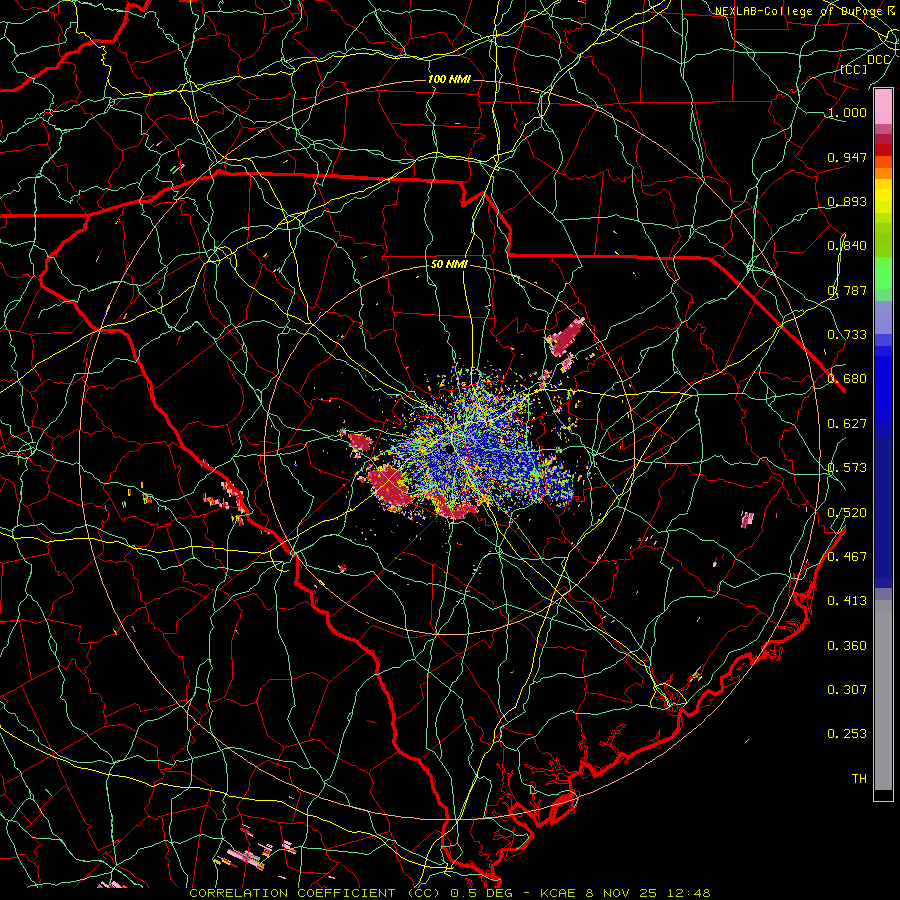Viewport: 900px width, 900px height.
Task: Click the DCC label above the legend
Action: 878,60
